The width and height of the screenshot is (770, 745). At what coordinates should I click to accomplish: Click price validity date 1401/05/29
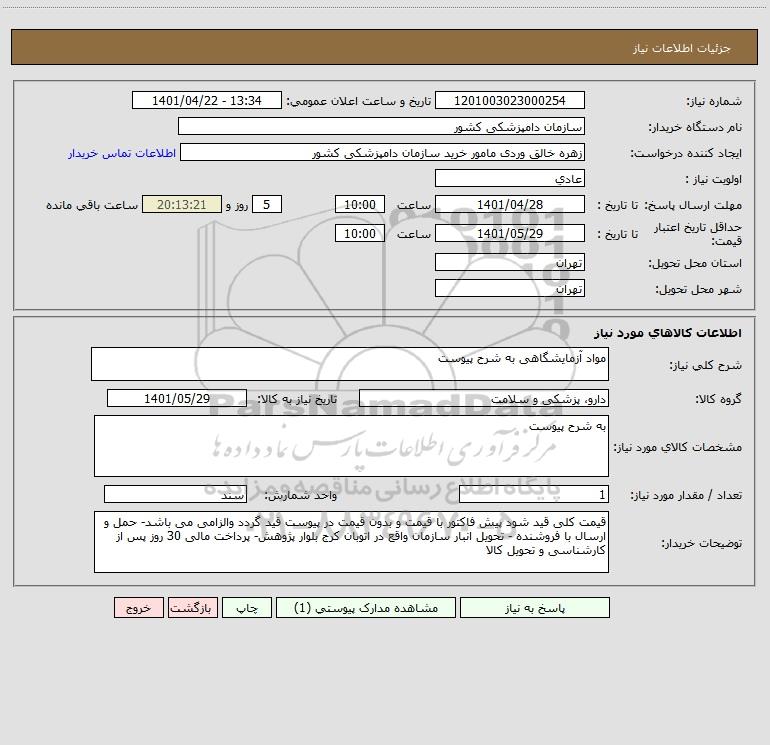point(510,233)
